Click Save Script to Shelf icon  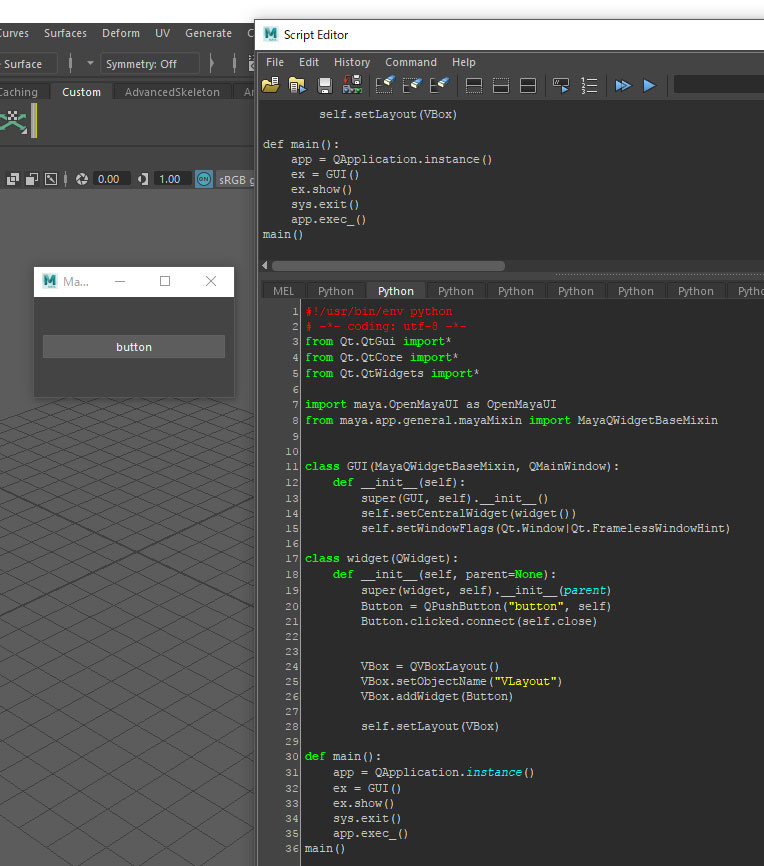[x=351, y=86]
